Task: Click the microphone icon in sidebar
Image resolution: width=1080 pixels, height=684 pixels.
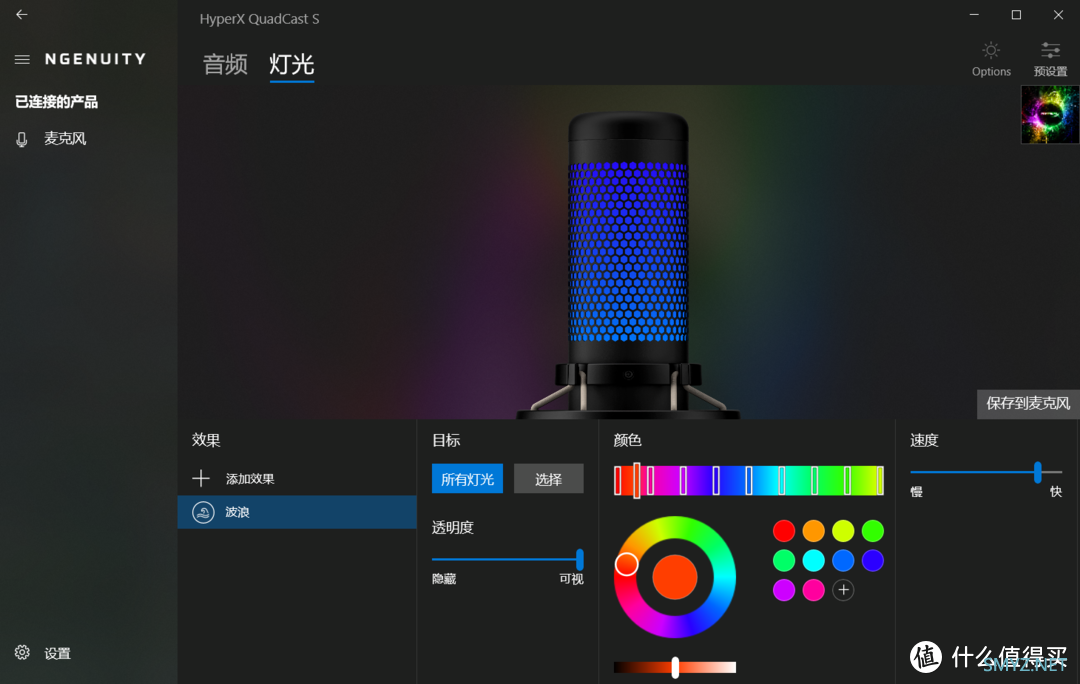Action: 22,140
